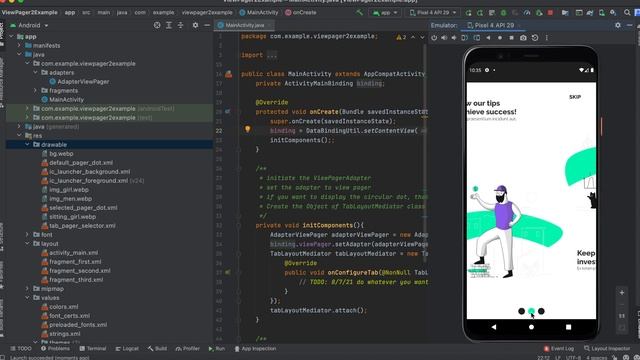The width and height of the screenshot is (640, 360).
Task: Open Emulator panel gear settings
Action: (x=618, y=25)
